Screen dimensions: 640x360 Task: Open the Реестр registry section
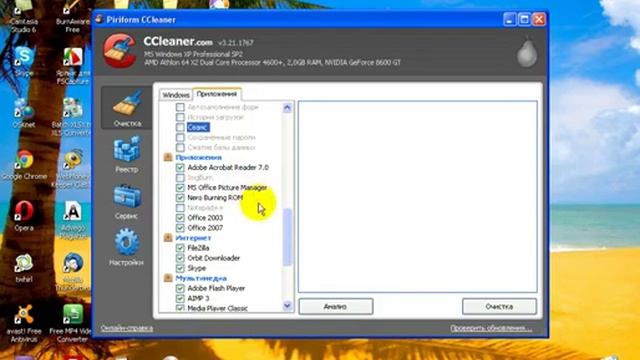pyautogui.click(x=127, y=154)
